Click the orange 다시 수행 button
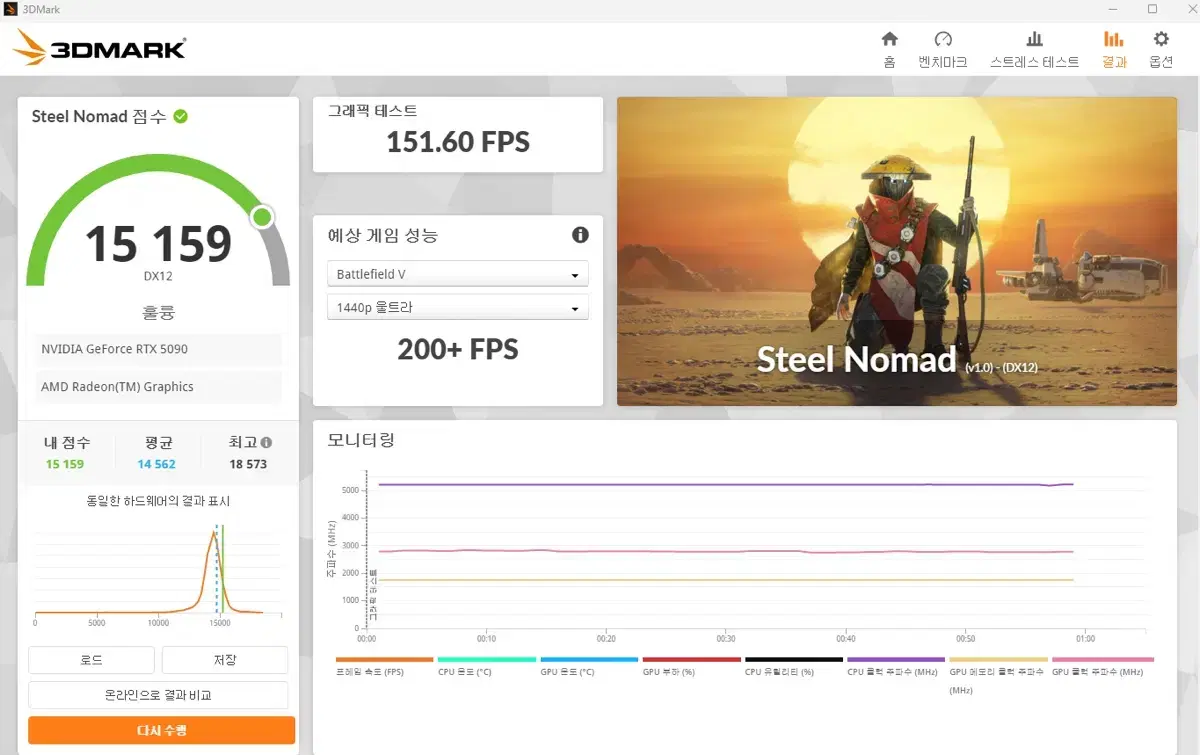Screen dimensions: 1200x755 (161, 730)
